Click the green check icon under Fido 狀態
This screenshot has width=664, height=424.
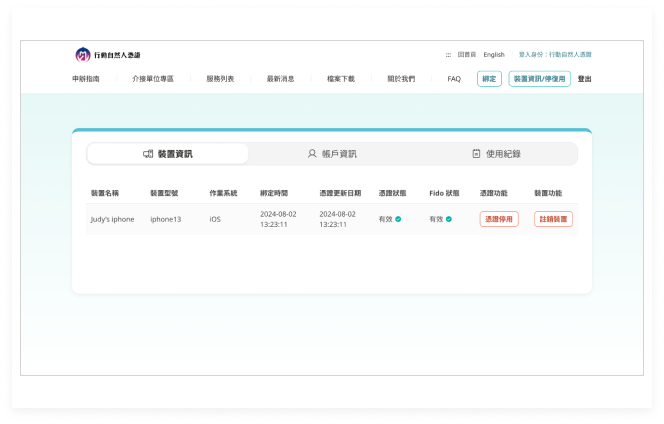pos(448,219)
